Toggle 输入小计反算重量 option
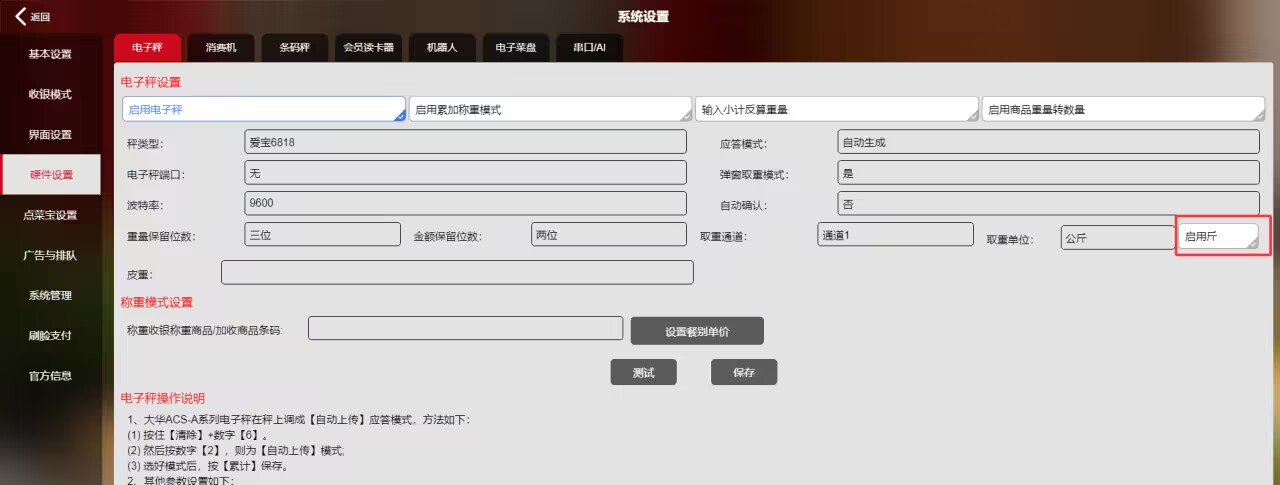 point(838,109)
